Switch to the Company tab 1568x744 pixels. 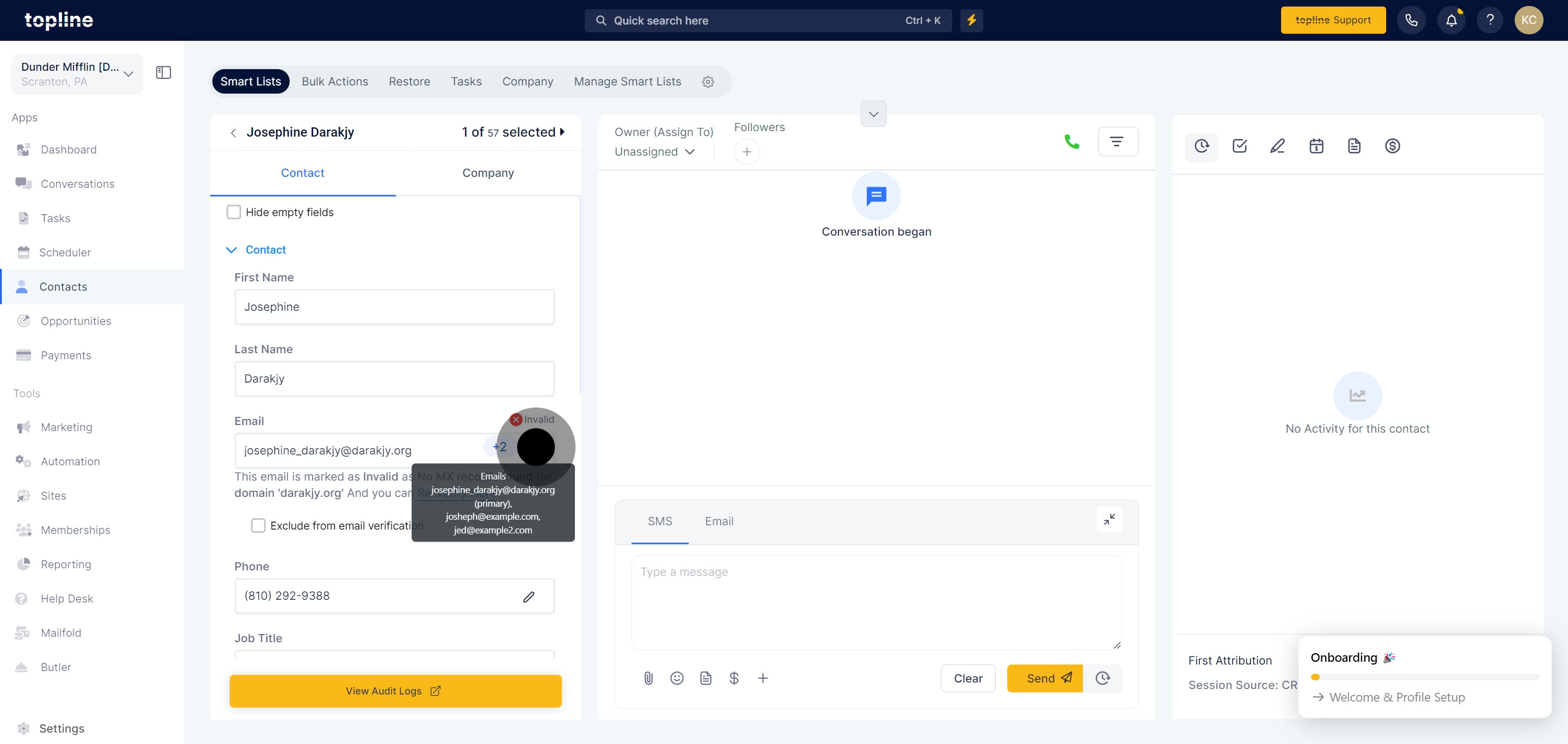[488, 173]
